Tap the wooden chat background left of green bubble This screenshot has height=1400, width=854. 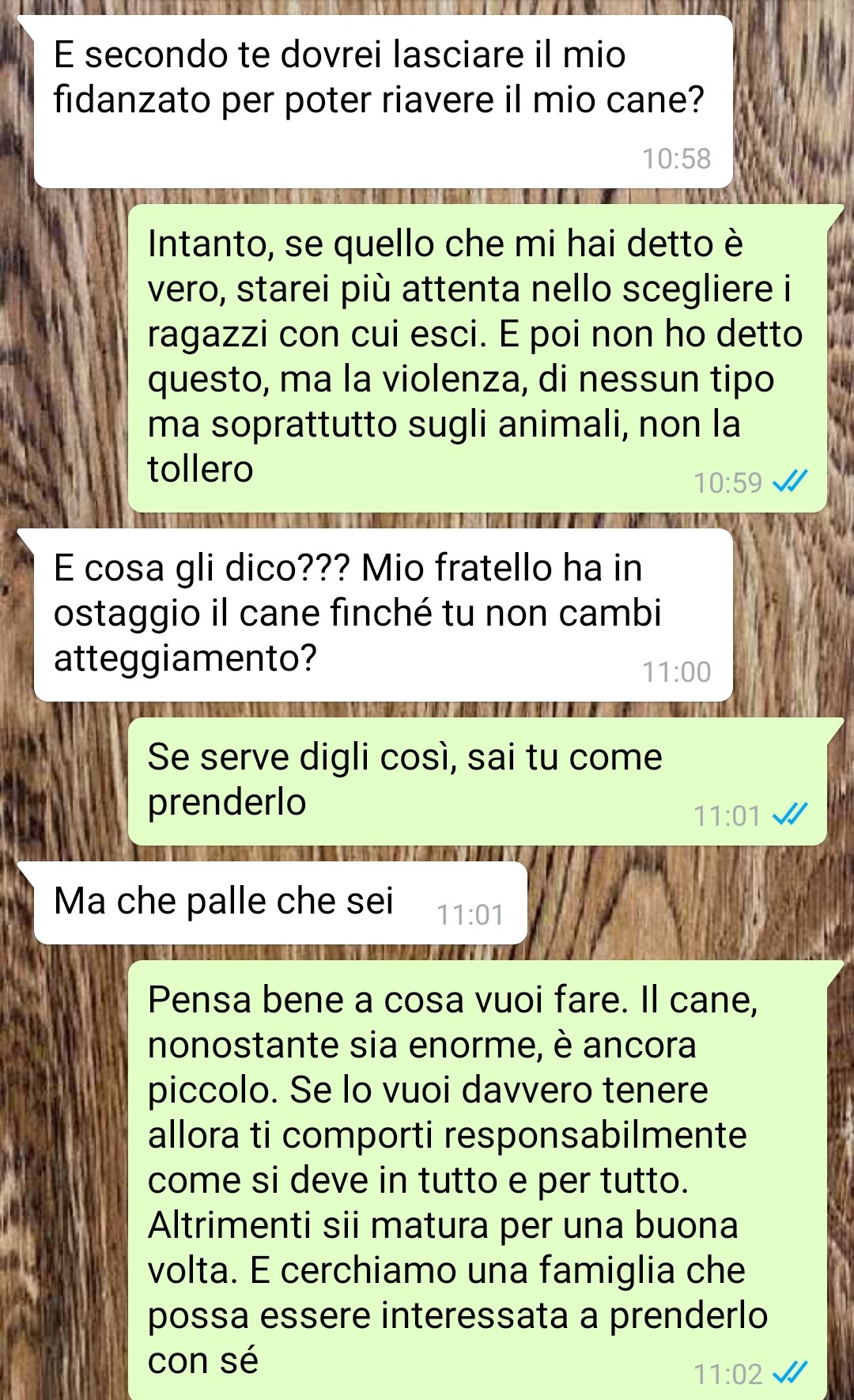[x=63, y=356]
